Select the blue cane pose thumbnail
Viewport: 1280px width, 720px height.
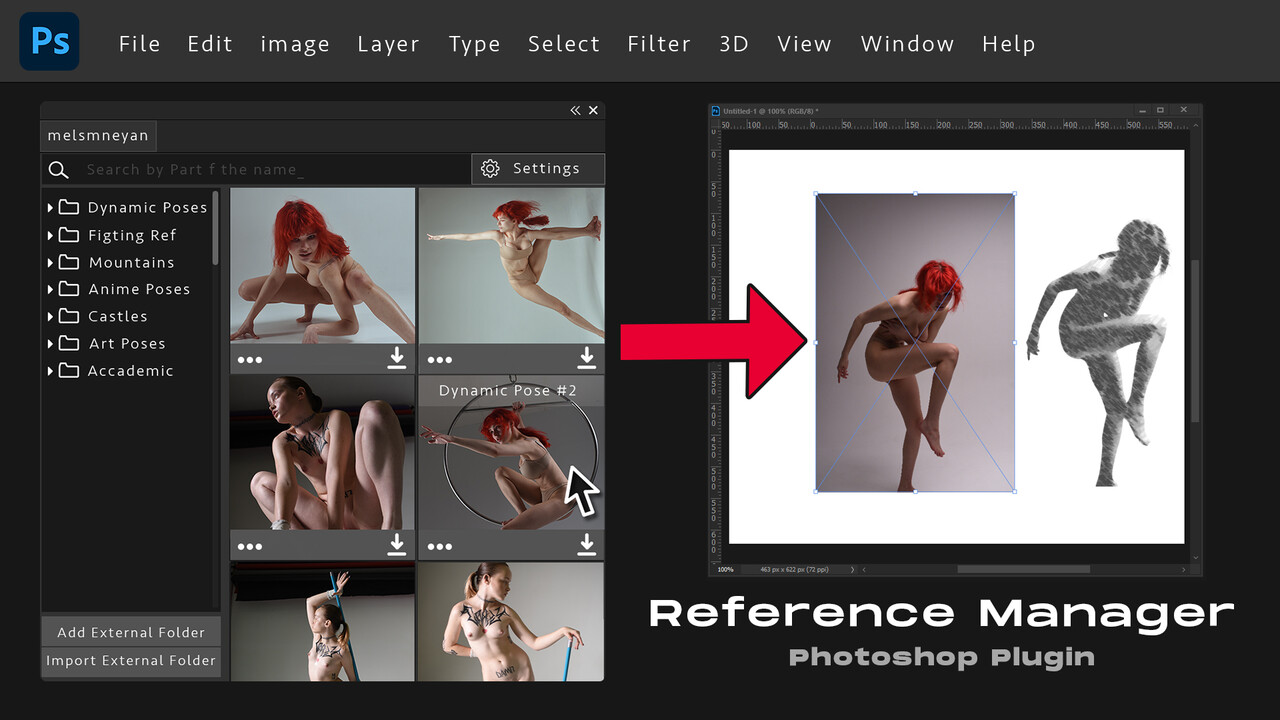click(511, 621)
